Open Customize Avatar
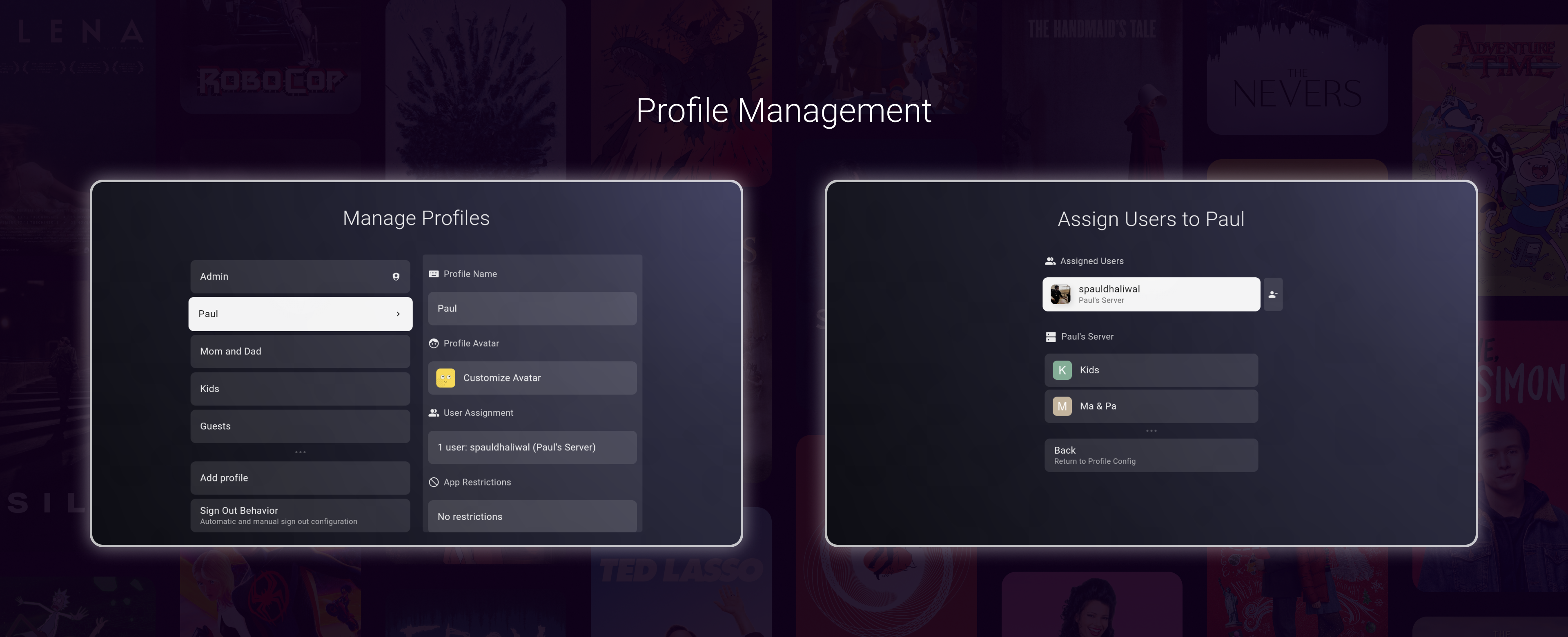This screenshot has width=1568, height=637. click(532, 378)
